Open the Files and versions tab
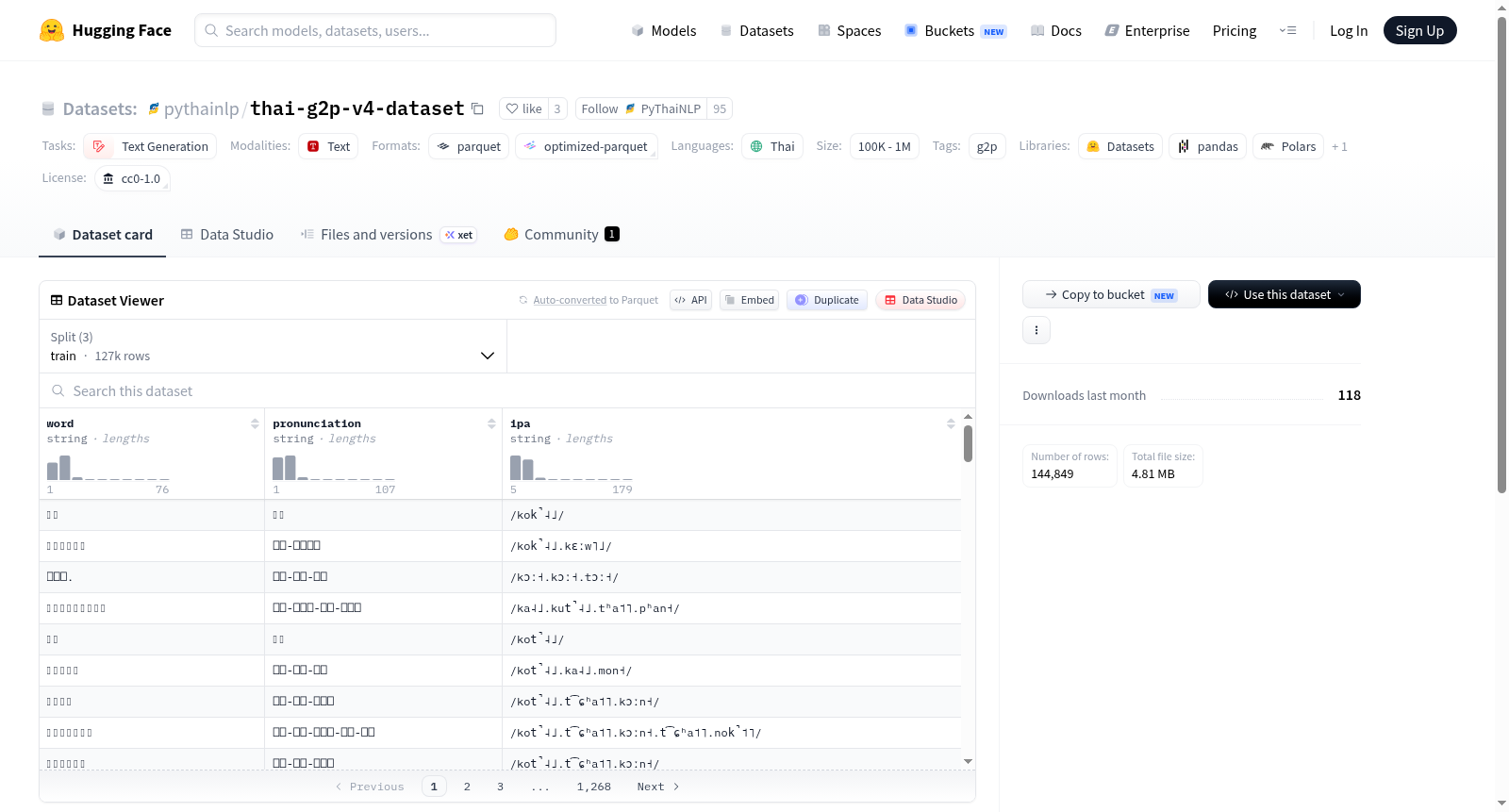Image resolution: width=1509 pixels, height=812 pixels. (x=388, y=235)
